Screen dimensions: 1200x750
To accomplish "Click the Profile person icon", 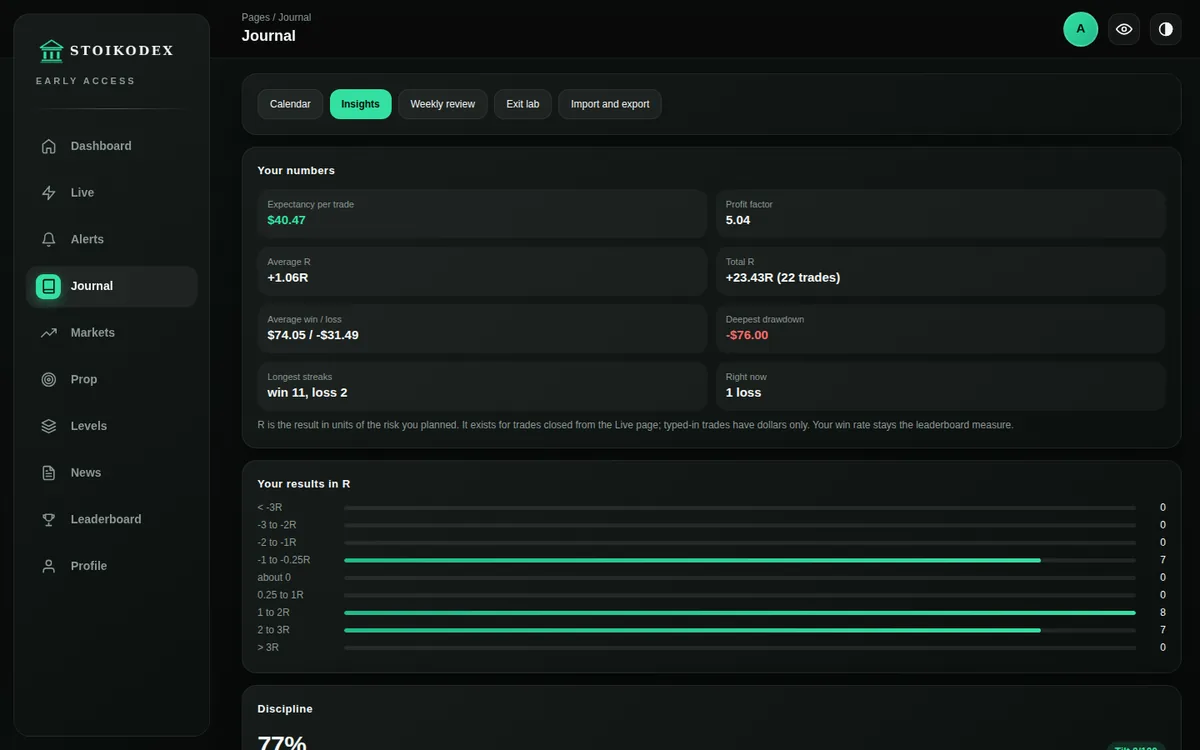I will tap(48, 566).
